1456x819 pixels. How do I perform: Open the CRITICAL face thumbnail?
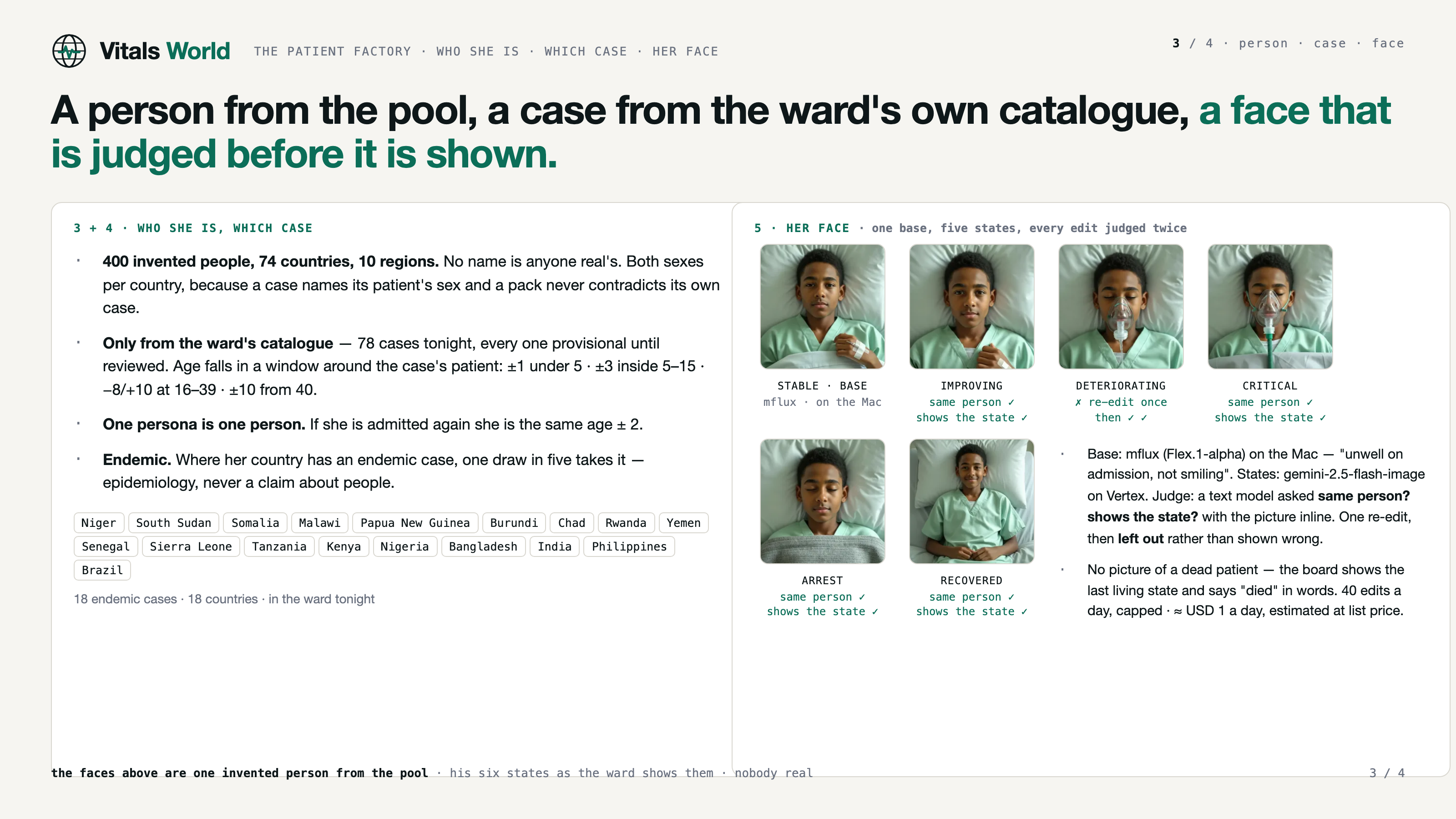tap(1270, 306)
